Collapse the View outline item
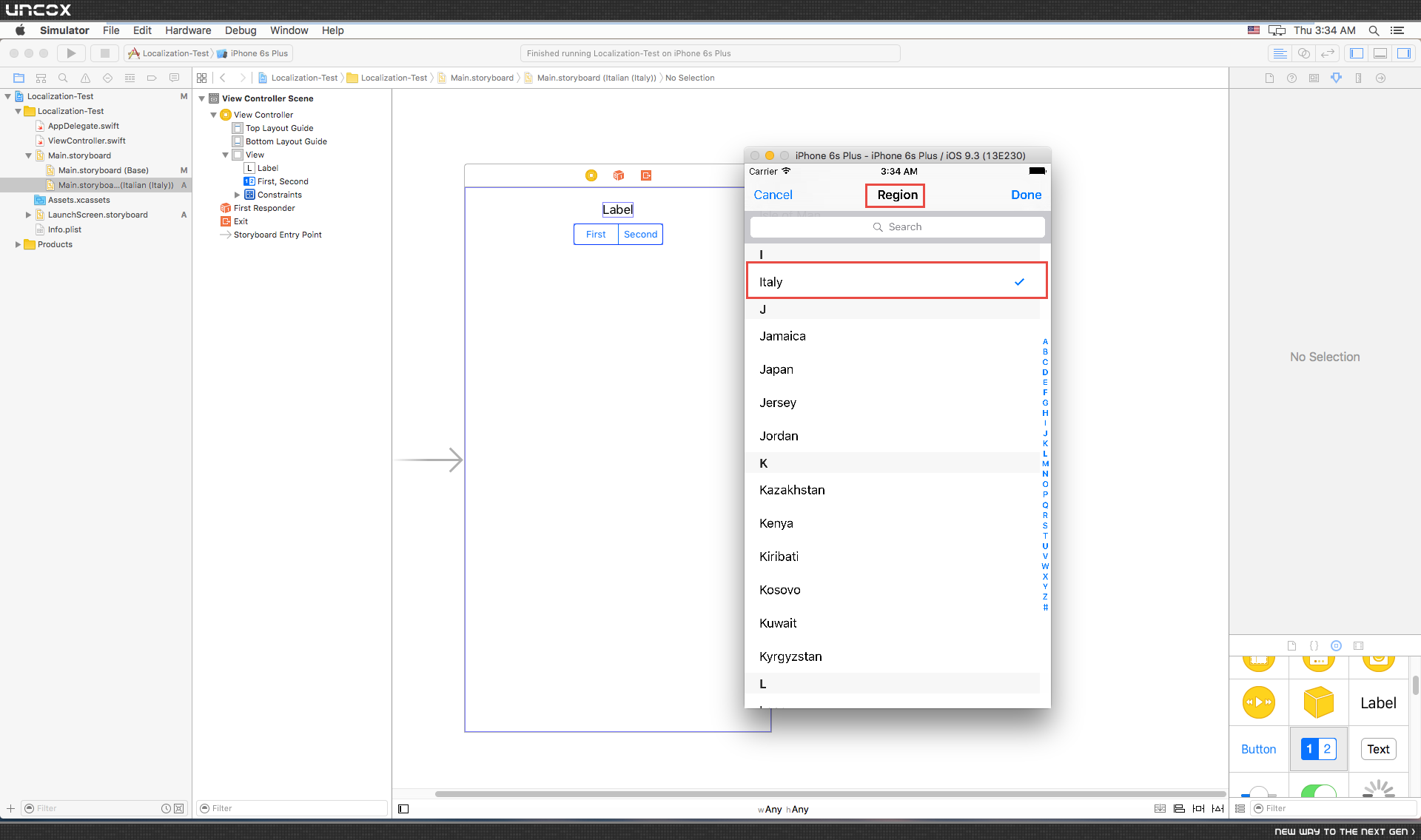The height and width of the screenshot is (840, 1421). 226,155
